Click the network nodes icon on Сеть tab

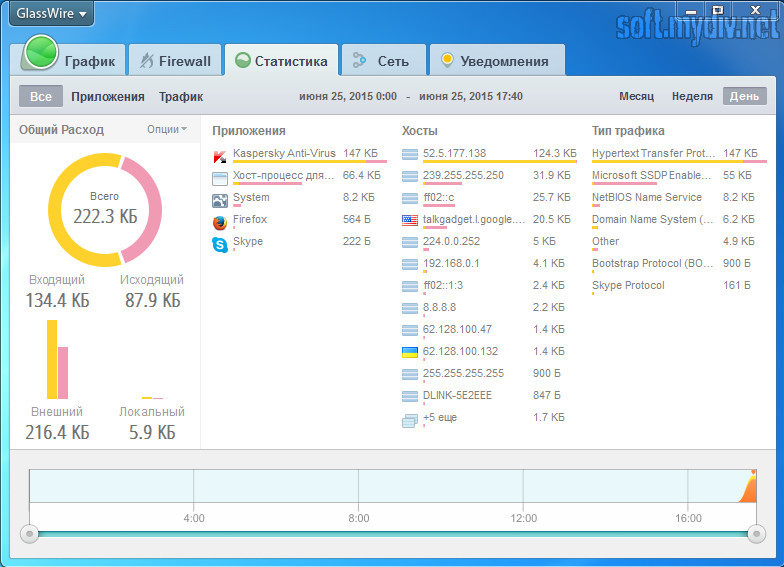[x=359, y=60]
